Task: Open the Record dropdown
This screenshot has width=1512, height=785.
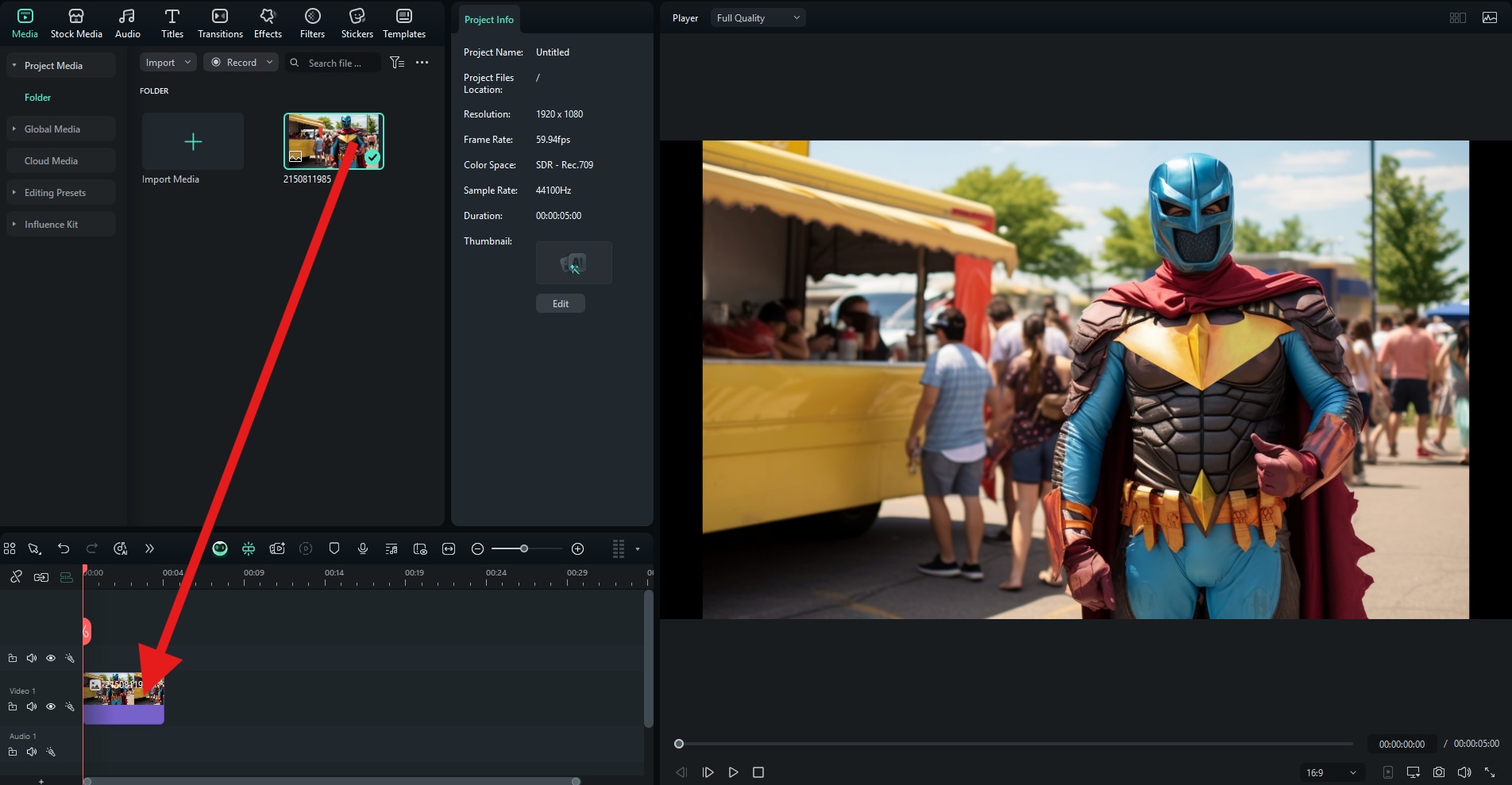Action: [241, 62]
